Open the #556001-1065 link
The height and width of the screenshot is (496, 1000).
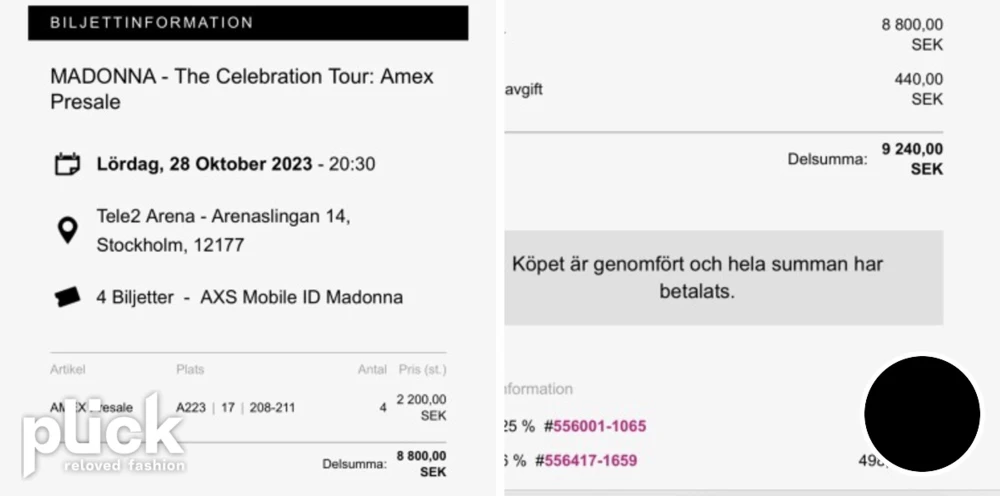tap(594, 426)
